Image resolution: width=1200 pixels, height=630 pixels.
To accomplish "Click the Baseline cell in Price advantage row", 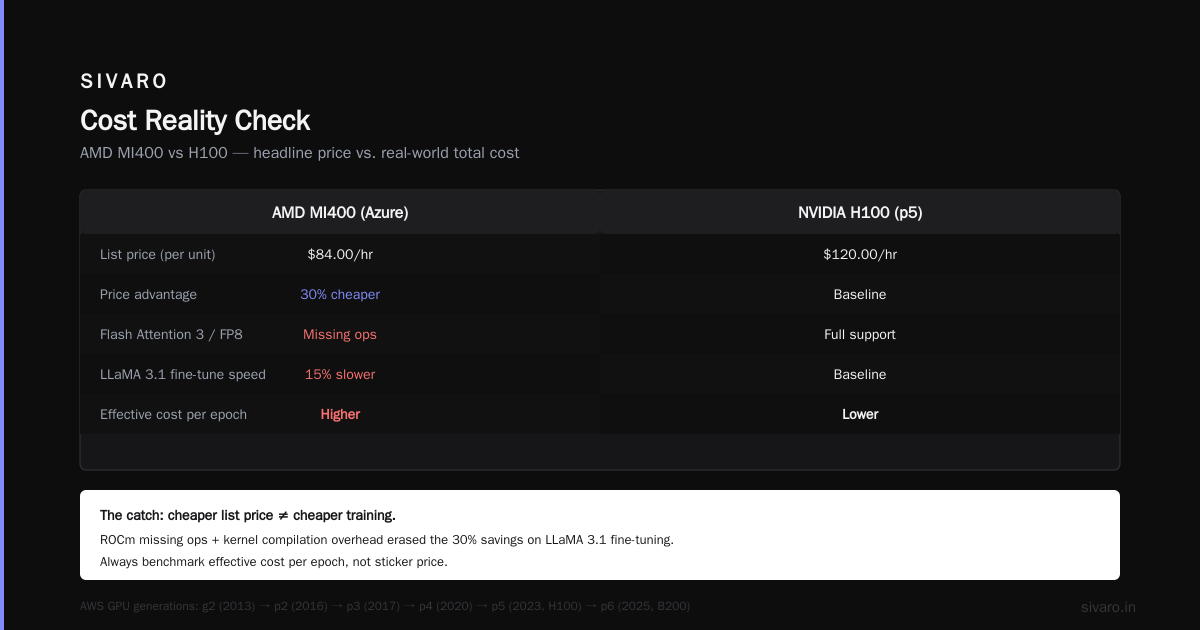I will coord(860,295).
